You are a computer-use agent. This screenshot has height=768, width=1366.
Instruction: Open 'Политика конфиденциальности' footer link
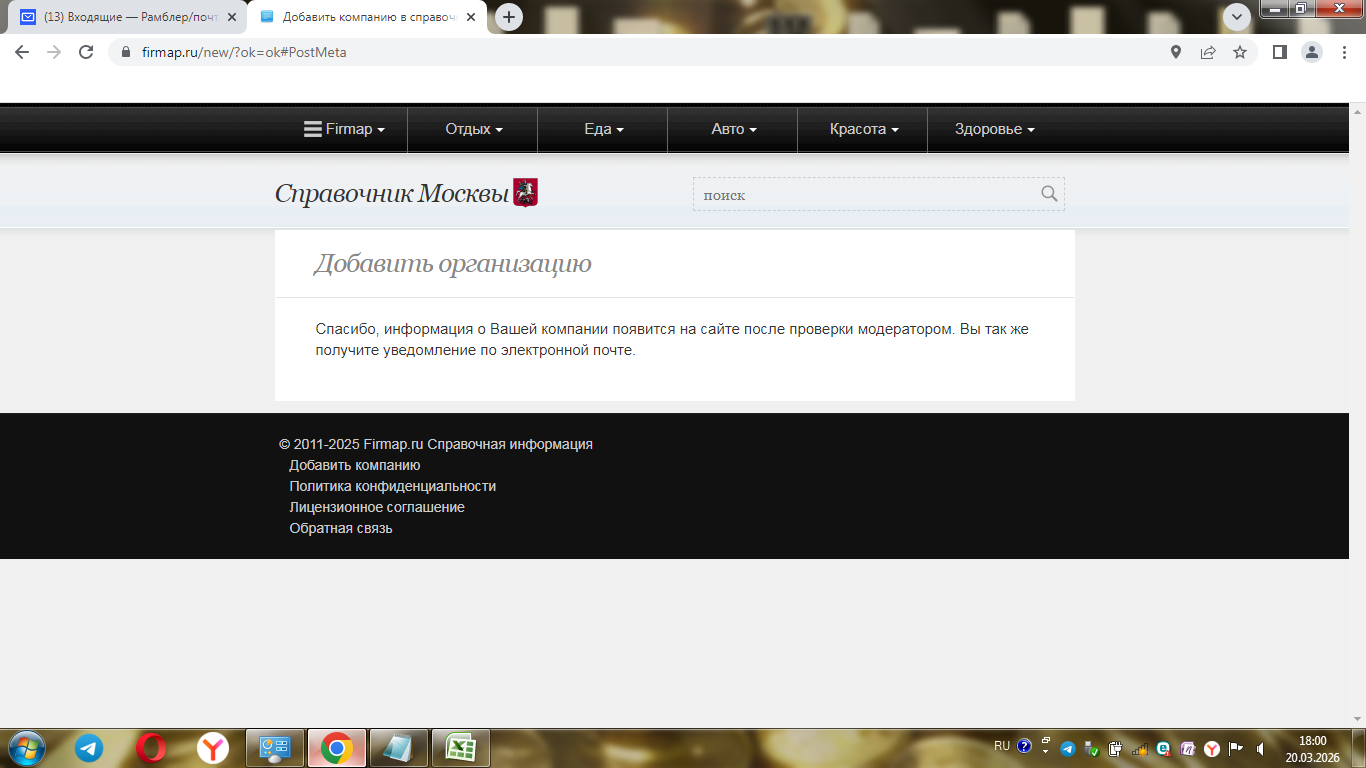393,486
